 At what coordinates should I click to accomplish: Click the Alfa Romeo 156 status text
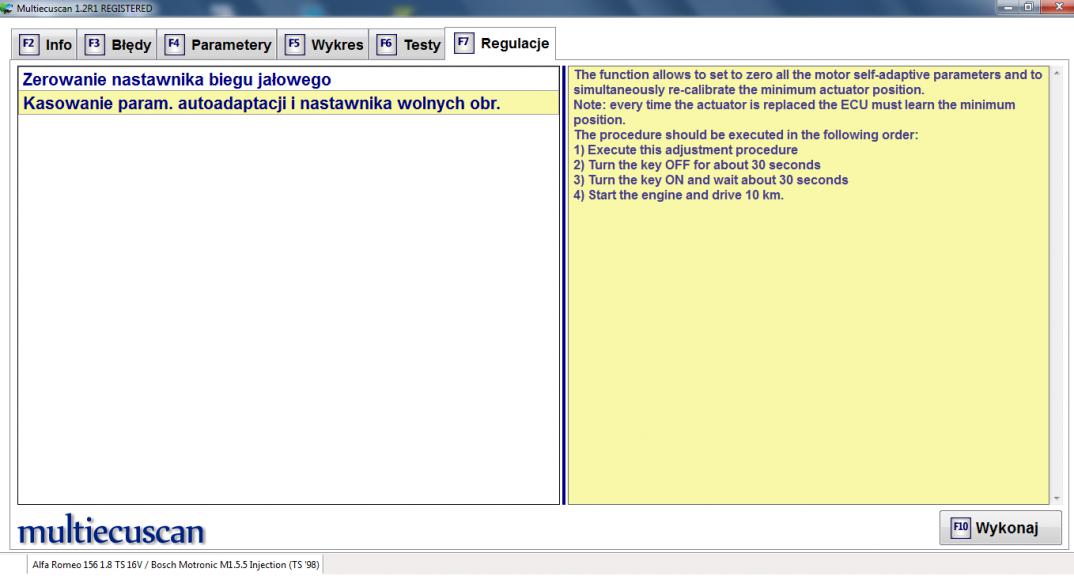coord(175,564)
